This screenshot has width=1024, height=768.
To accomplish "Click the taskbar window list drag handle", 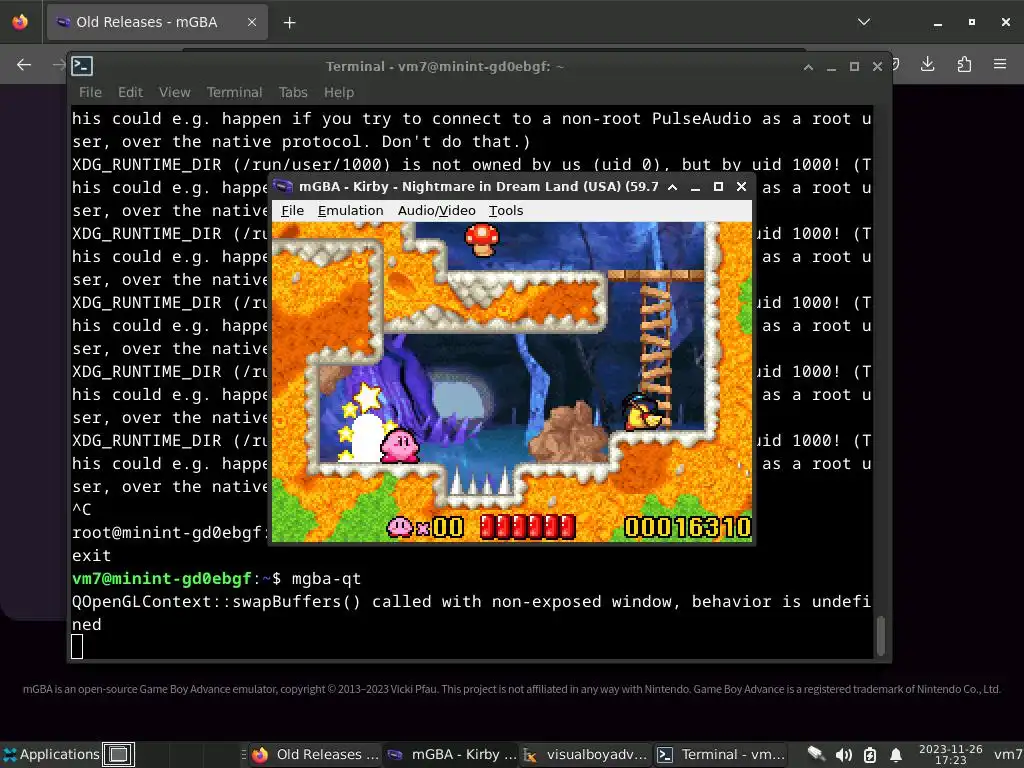I will [x=244, y=754].
